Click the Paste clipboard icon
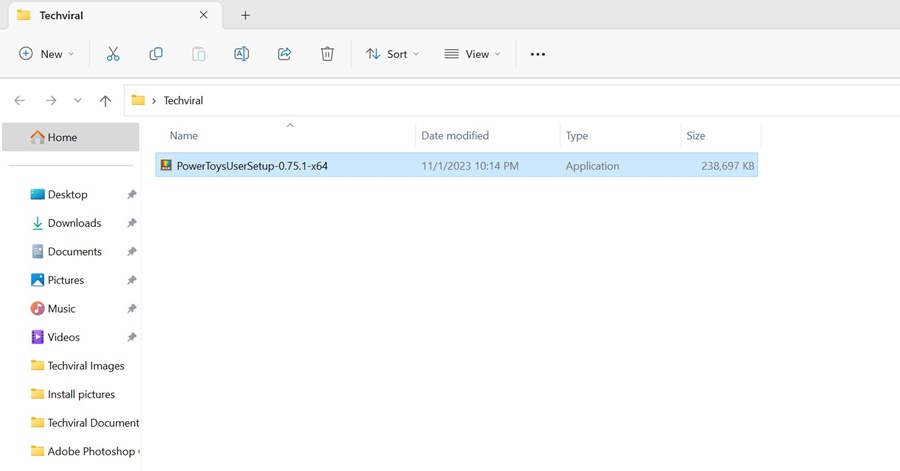Screen dimensions: 900x471 coord(199,54)
